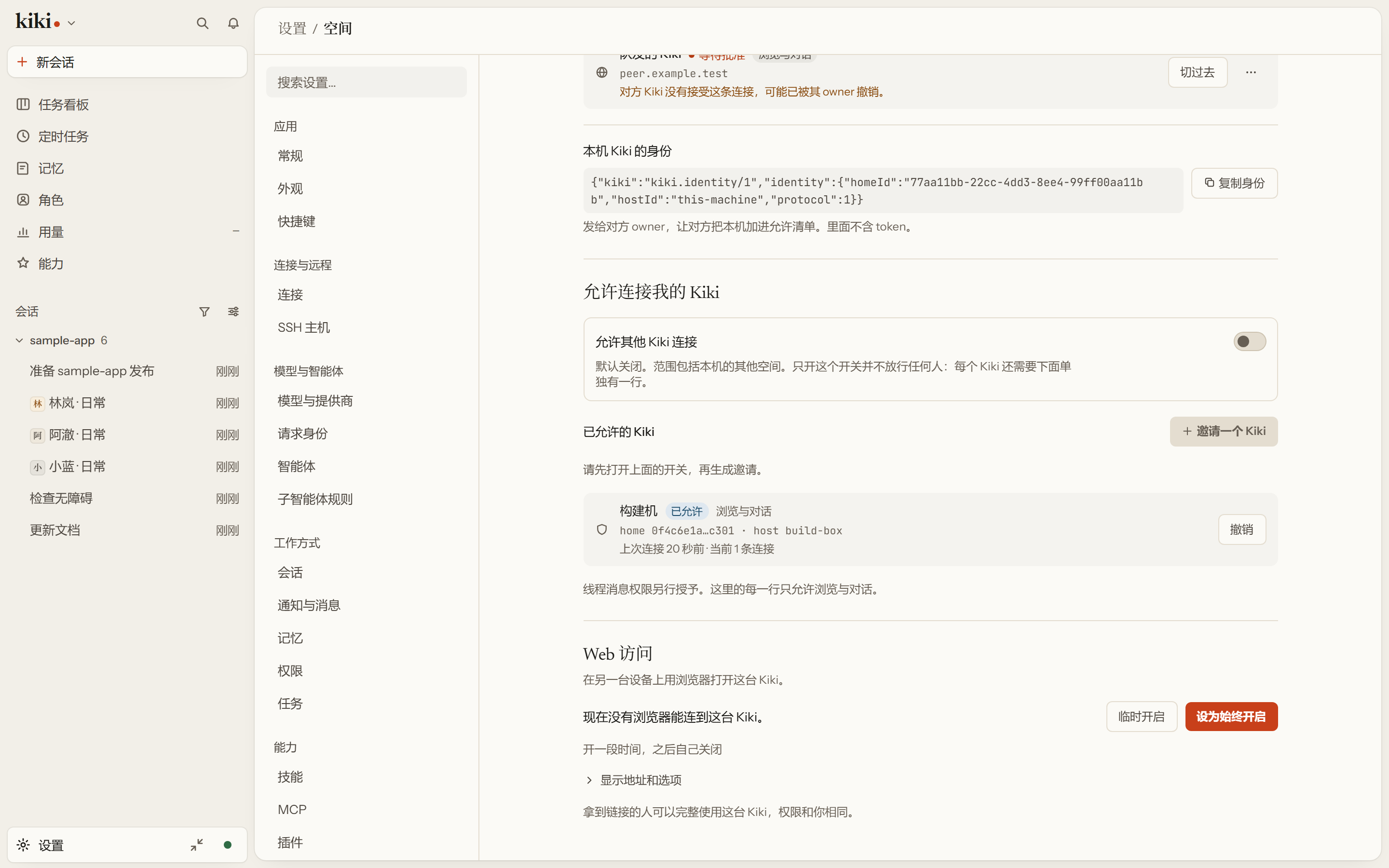
Task: Go to 设置 breadcrumb link
Action: point(292,28)
